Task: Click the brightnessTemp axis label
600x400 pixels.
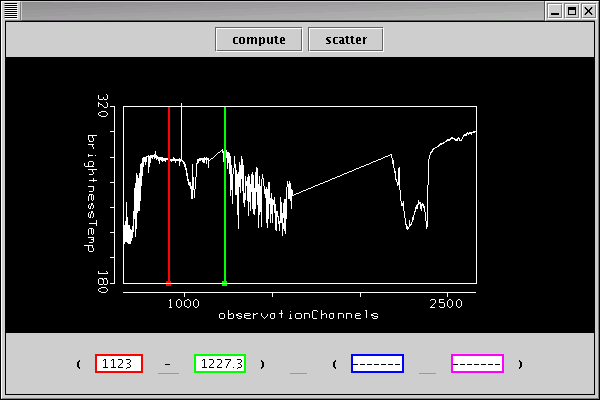Action: (90, 193)
